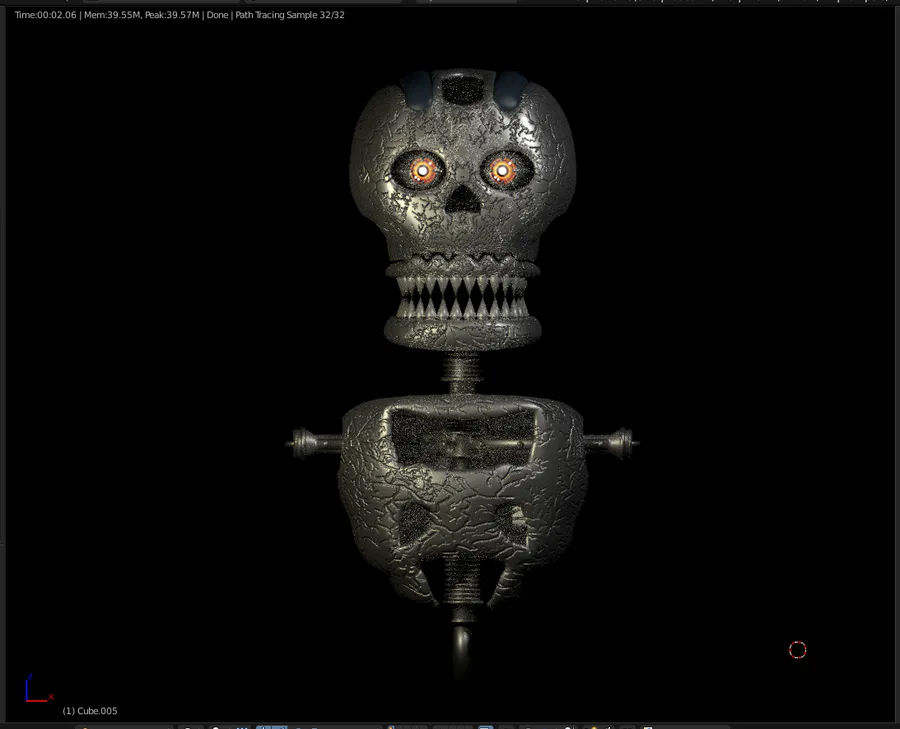The height and width of the screenshot is (729, 900).
Task: Click the "Mem:39.55M, Peak:39.57M" memory readout
Action: 141,15
